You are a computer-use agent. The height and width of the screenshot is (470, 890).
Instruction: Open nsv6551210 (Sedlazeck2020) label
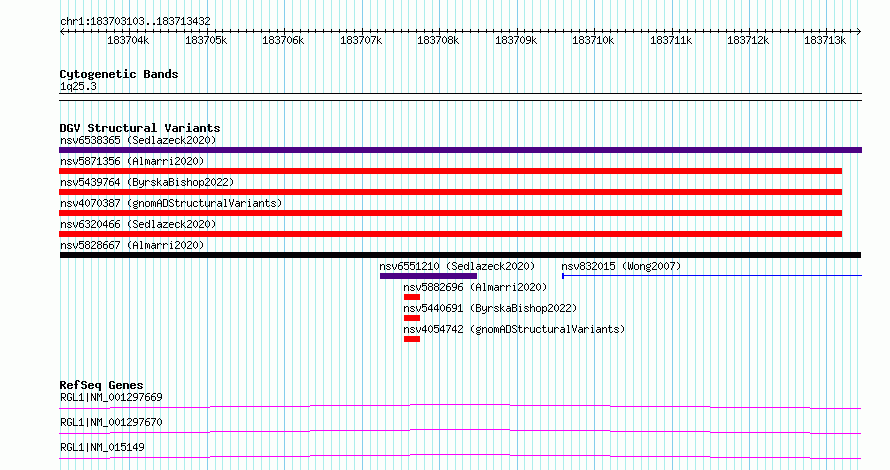(x=457, y=266)
